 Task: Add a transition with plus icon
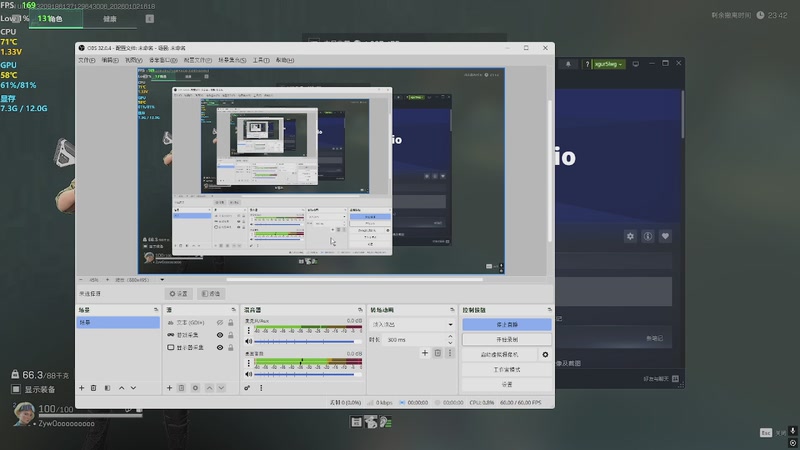coord(424,353)
